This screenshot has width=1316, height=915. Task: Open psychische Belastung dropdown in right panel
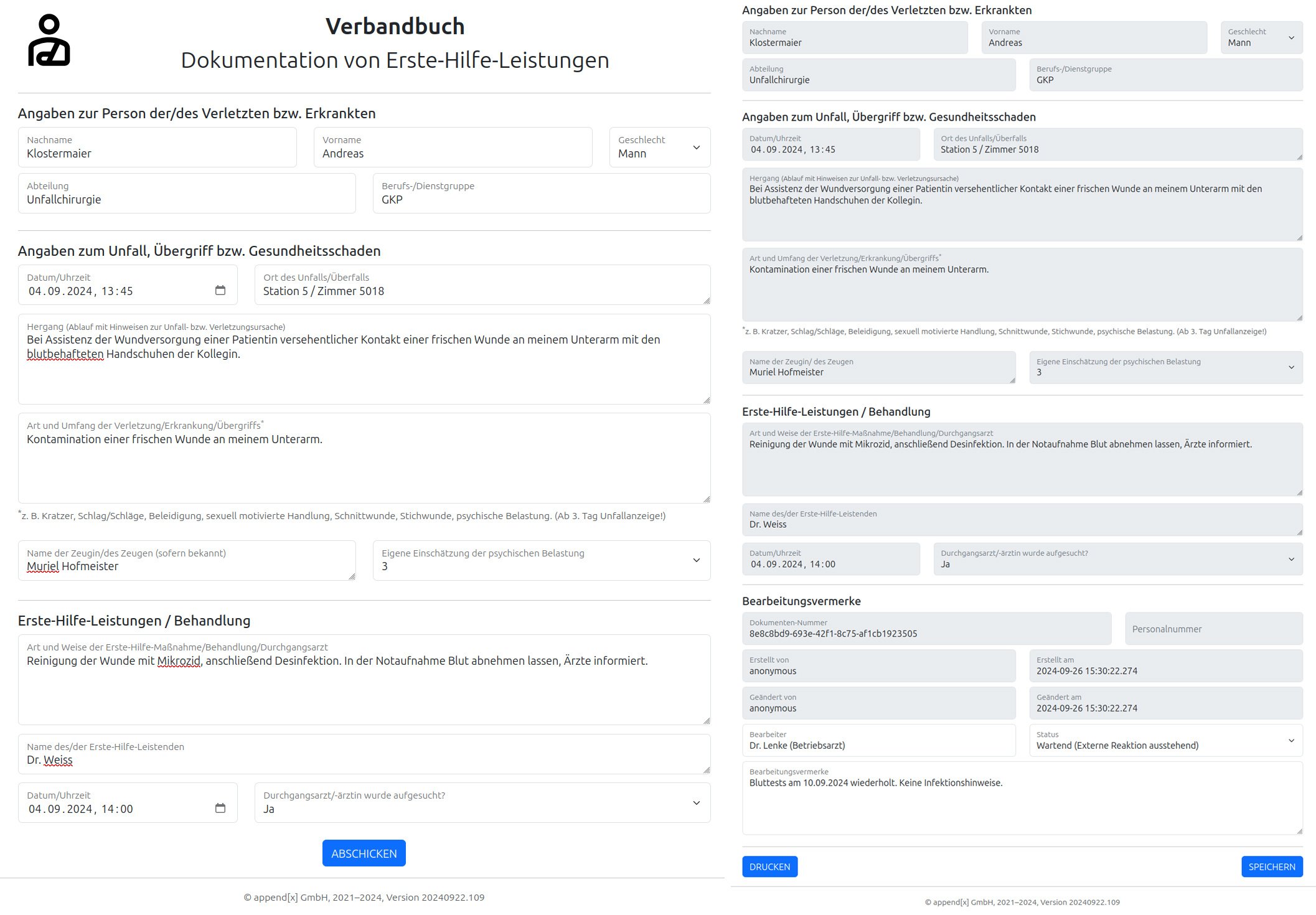(1166, 367)
